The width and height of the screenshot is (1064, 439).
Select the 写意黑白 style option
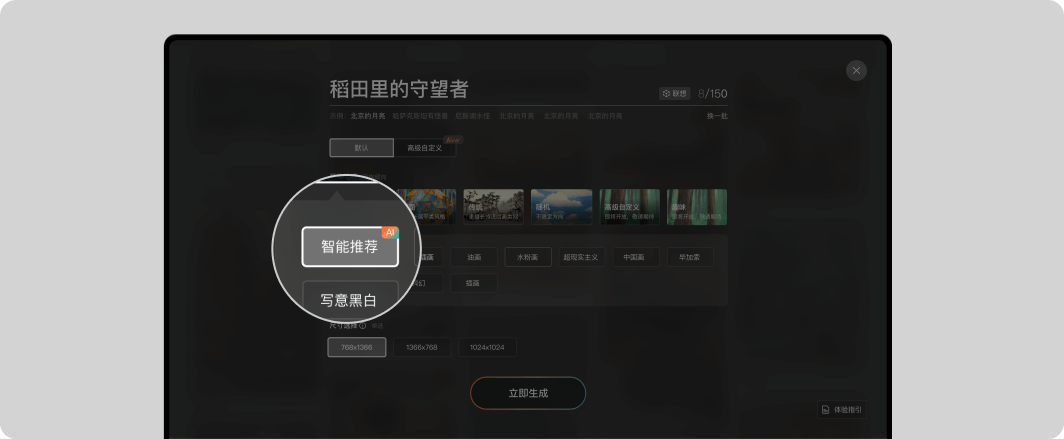(350, 298)
